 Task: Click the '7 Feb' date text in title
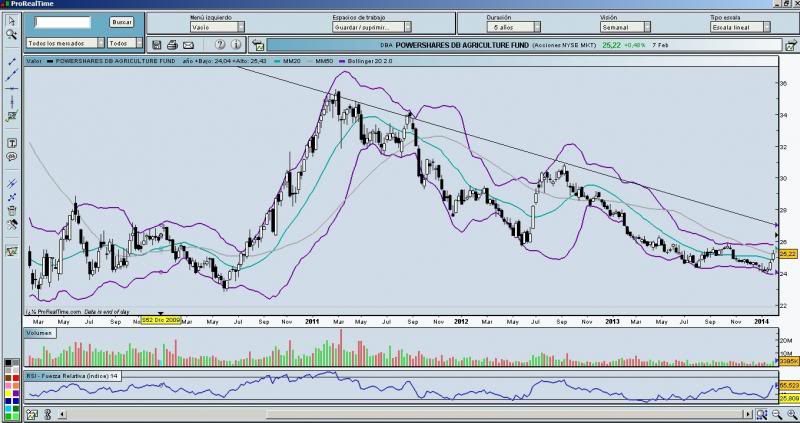pos(660,45)
